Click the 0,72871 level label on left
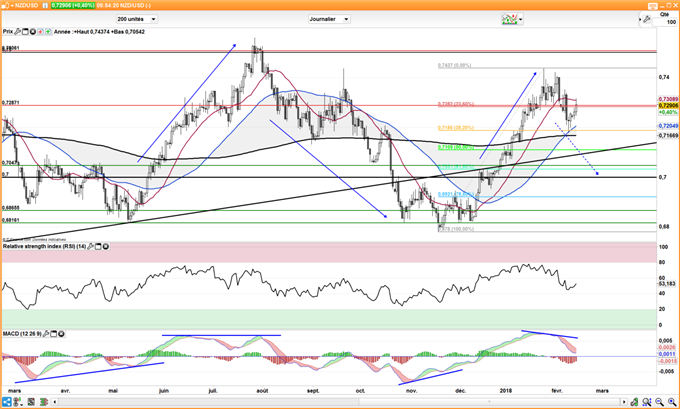This screenshot has width=680, height=409. tap(10, 103)
